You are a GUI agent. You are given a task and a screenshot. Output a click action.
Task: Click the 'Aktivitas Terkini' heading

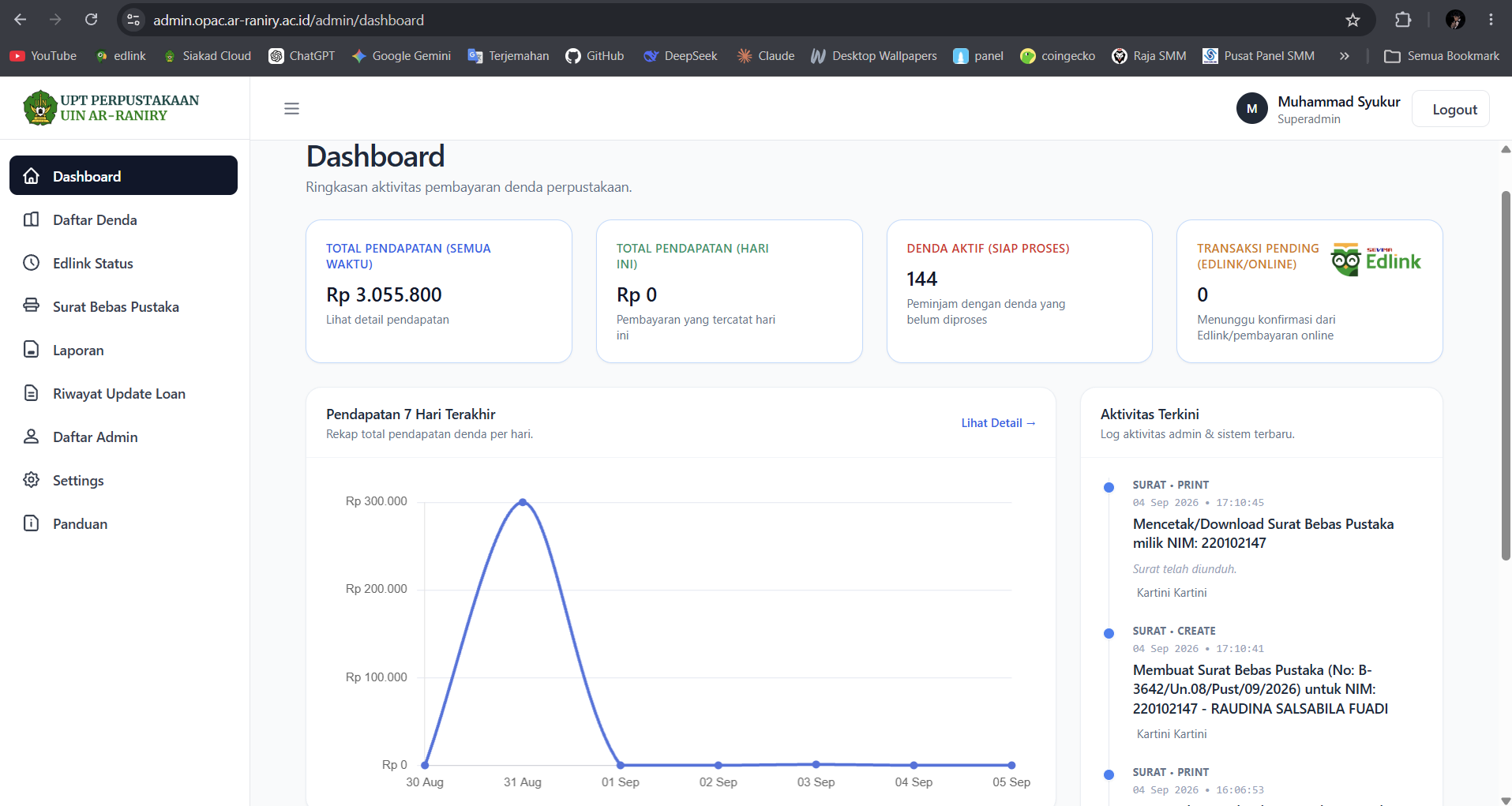click(1150, 414)
